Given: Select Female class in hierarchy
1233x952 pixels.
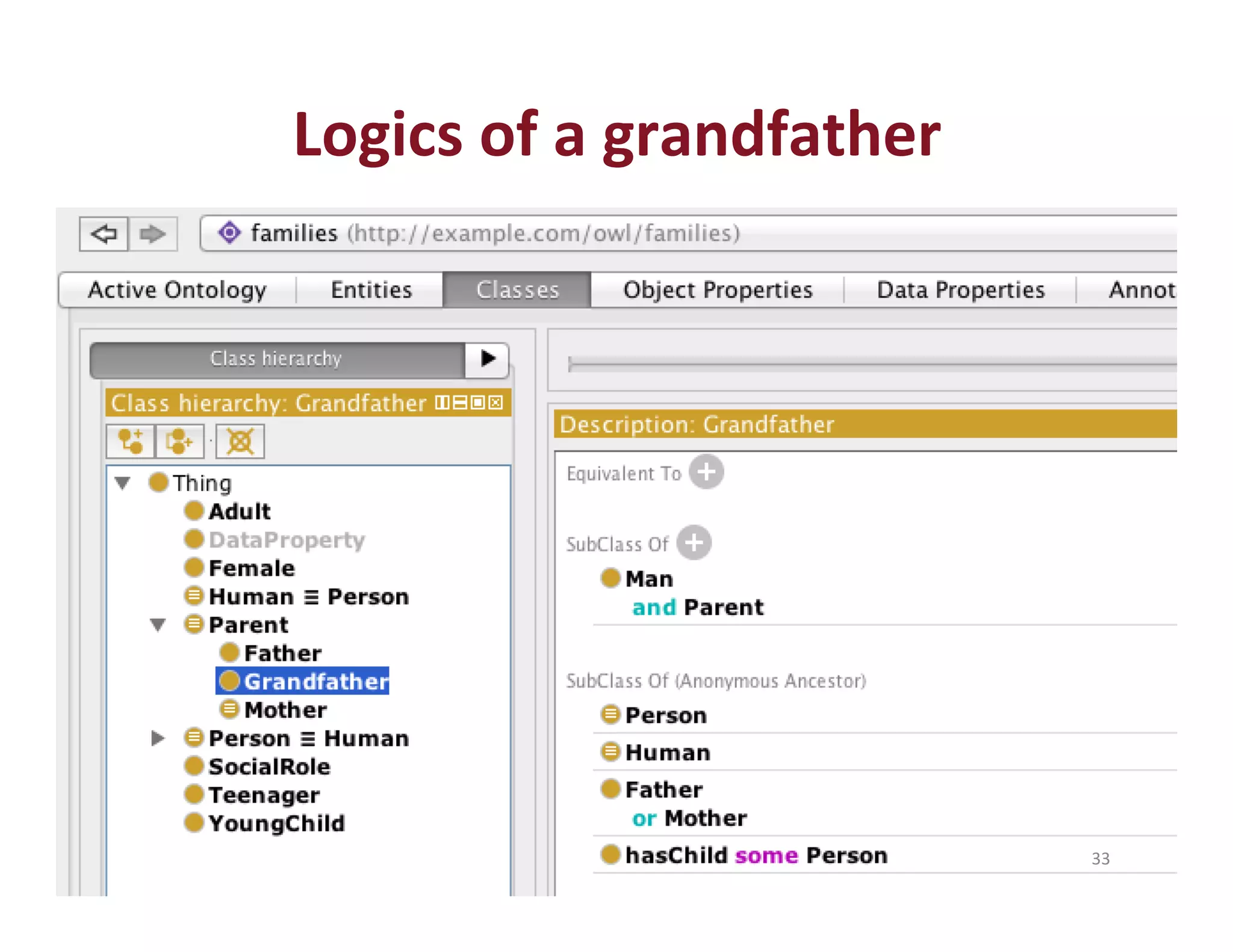Looking at the screenshot, I should coord(240,567).
